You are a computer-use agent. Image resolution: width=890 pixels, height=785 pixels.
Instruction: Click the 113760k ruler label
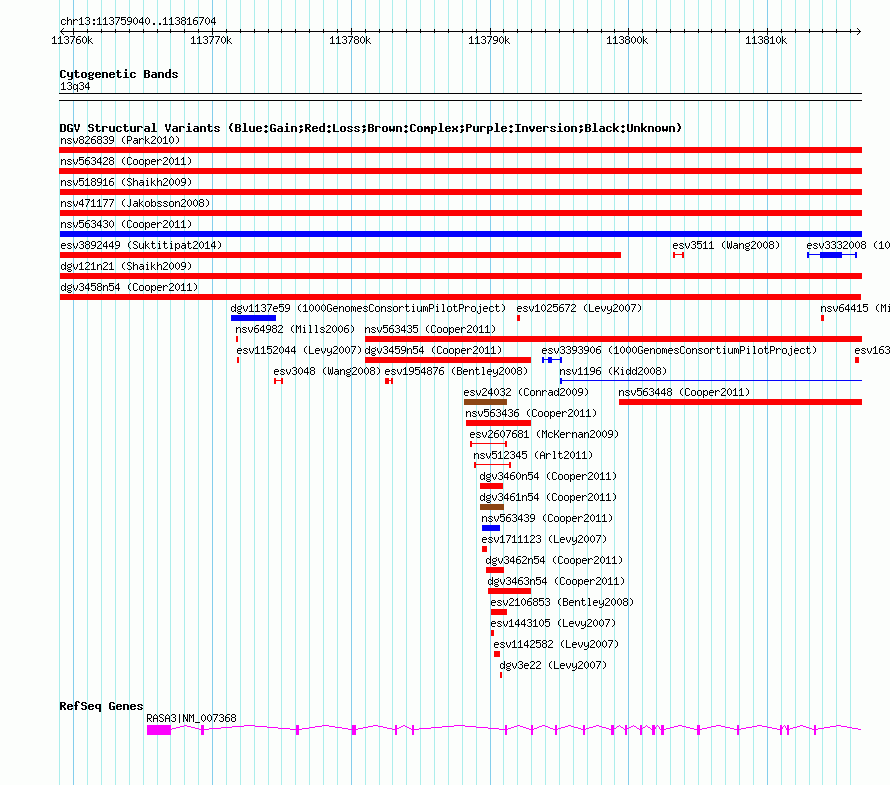tap(72, 40)
